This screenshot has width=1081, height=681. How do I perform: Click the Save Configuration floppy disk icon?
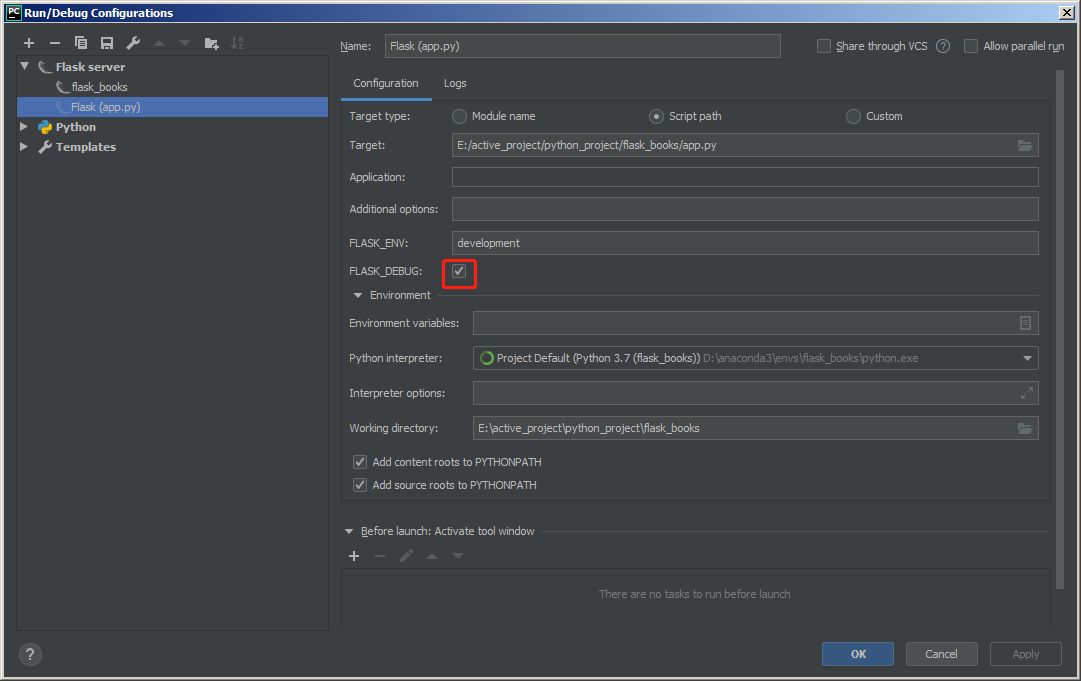tap(107, 43)
